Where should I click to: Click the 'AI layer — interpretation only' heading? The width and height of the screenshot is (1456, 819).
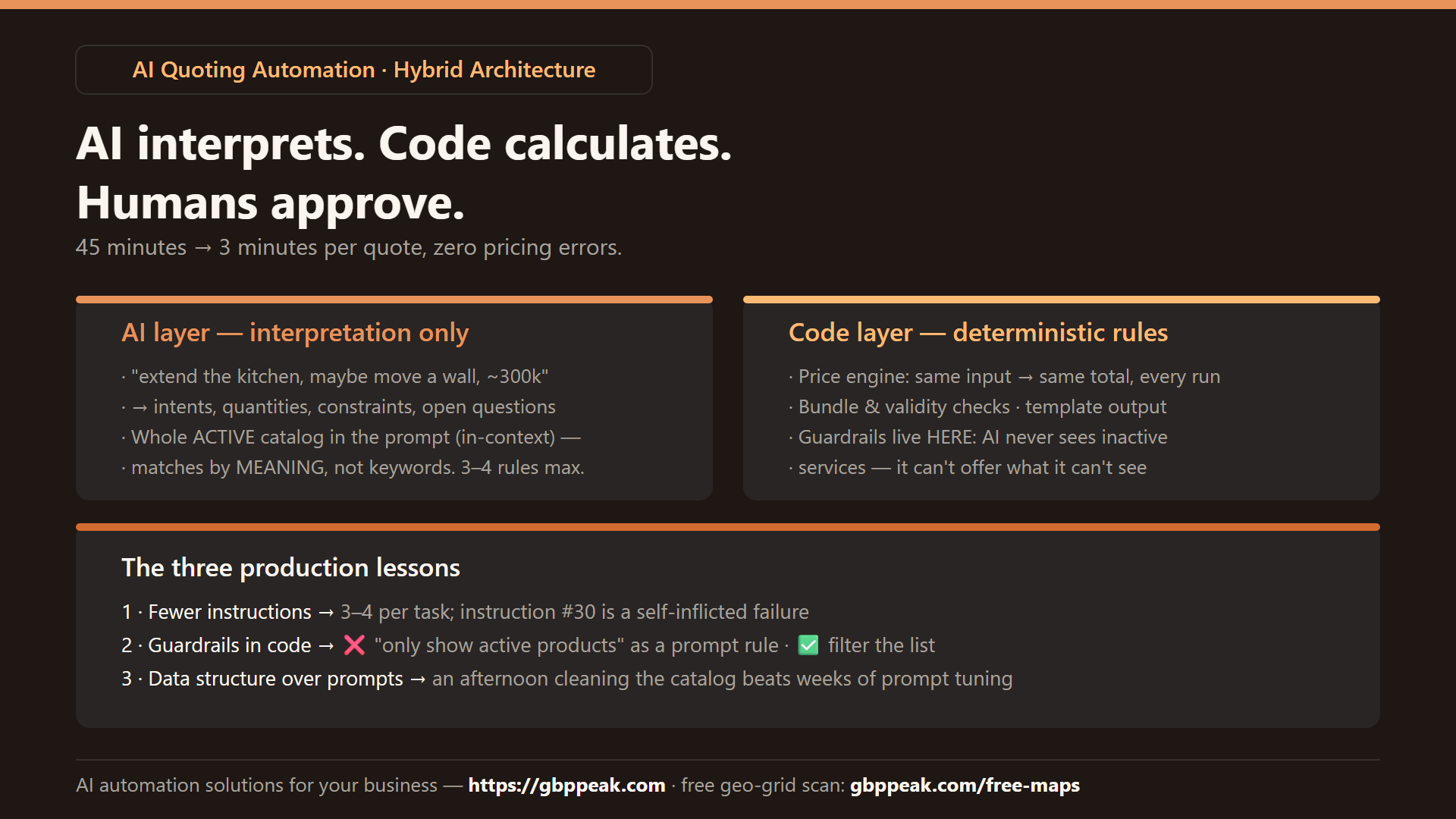(x=295, y=332)
